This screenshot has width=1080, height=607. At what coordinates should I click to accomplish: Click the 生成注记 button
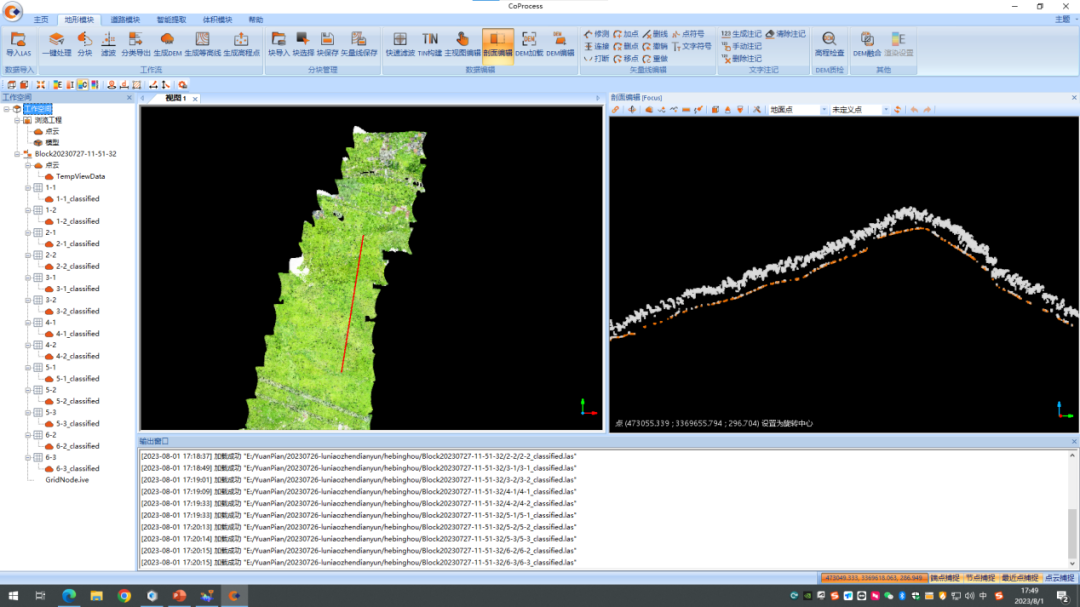[742, 34]
